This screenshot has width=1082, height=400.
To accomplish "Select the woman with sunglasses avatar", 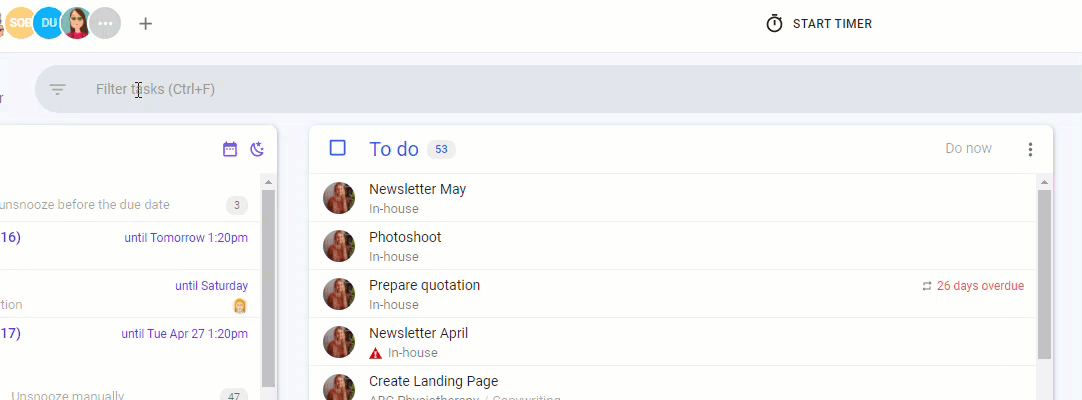I will pos(77,23).
